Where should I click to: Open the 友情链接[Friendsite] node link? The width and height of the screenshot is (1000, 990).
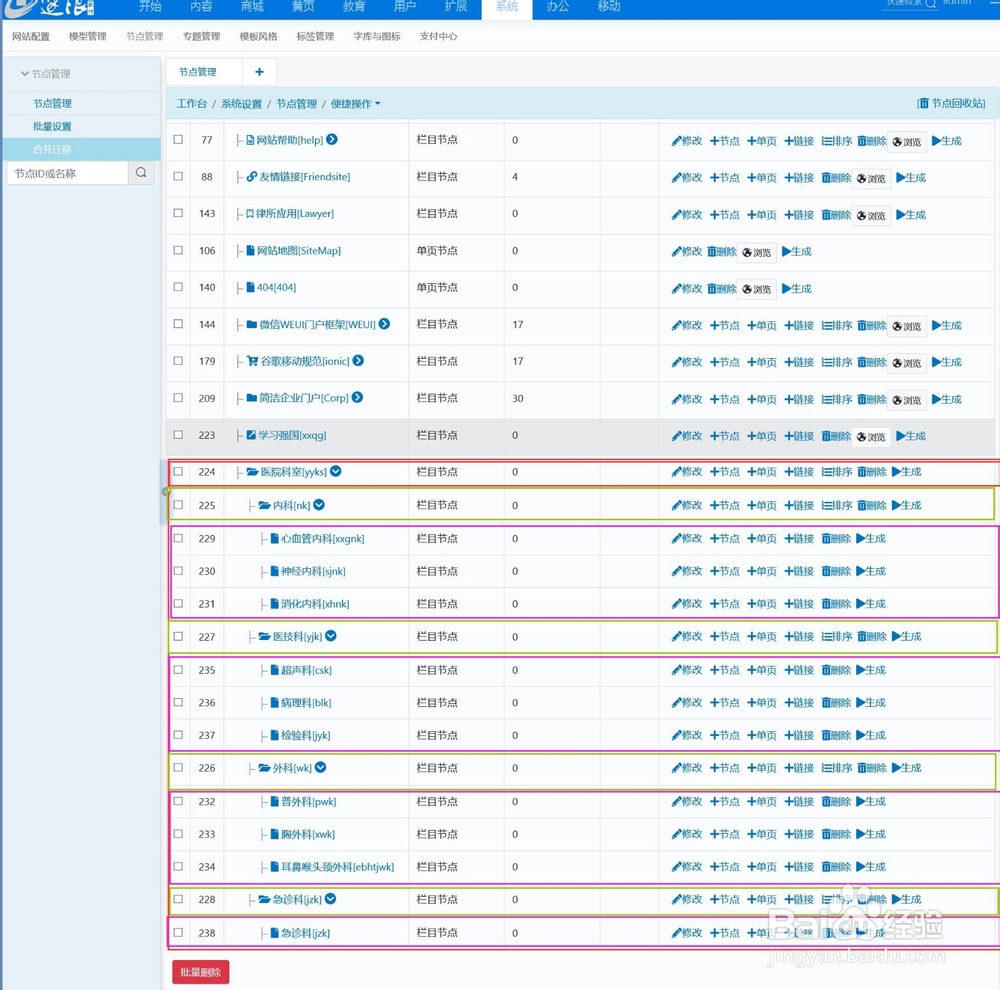click(x=304, y=177)
